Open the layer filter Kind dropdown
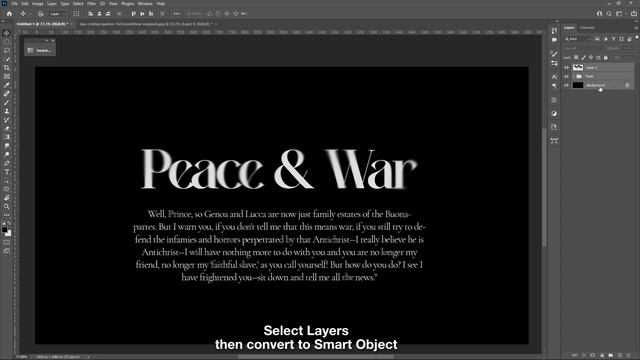640x360 pixels. click(578, 39)
